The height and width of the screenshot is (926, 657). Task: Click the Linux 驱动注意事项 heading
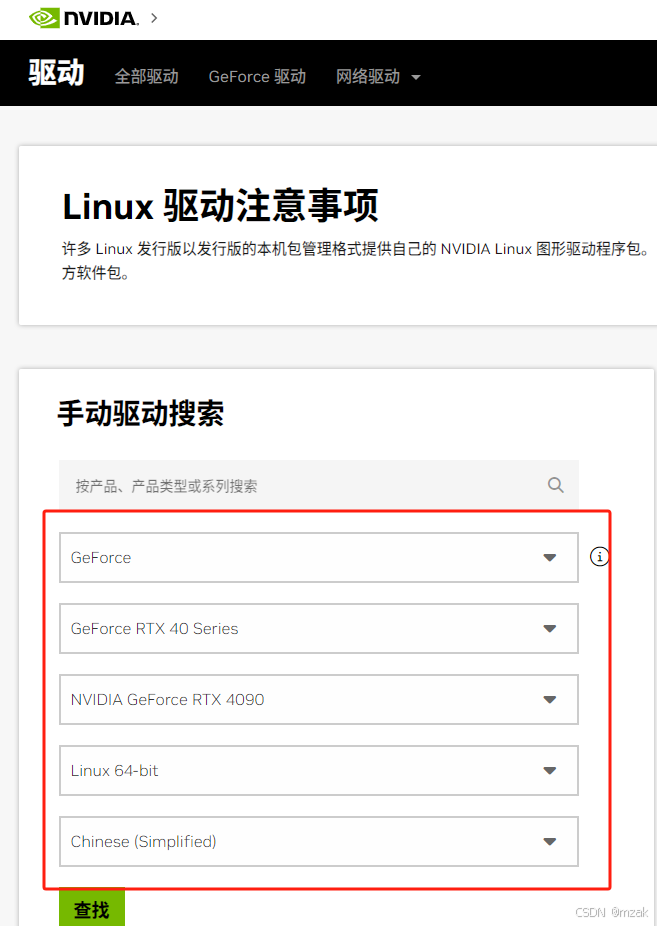[220, 206]
